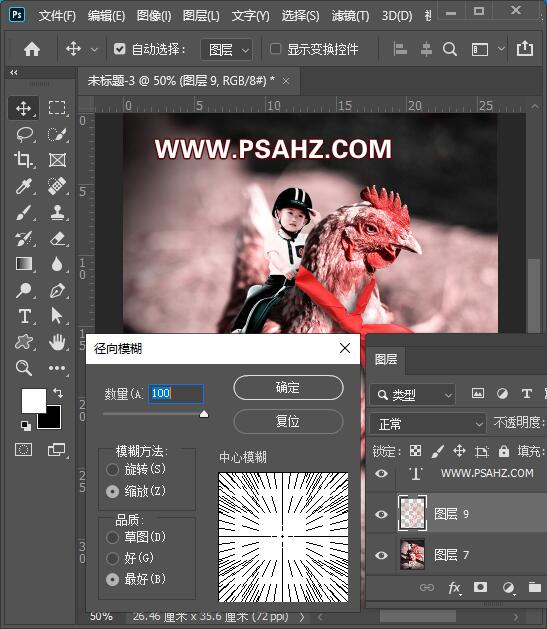Select the Gradient tool
Image resolution: width=547 pixels, height=629 pixels.
tap(24, 264)
